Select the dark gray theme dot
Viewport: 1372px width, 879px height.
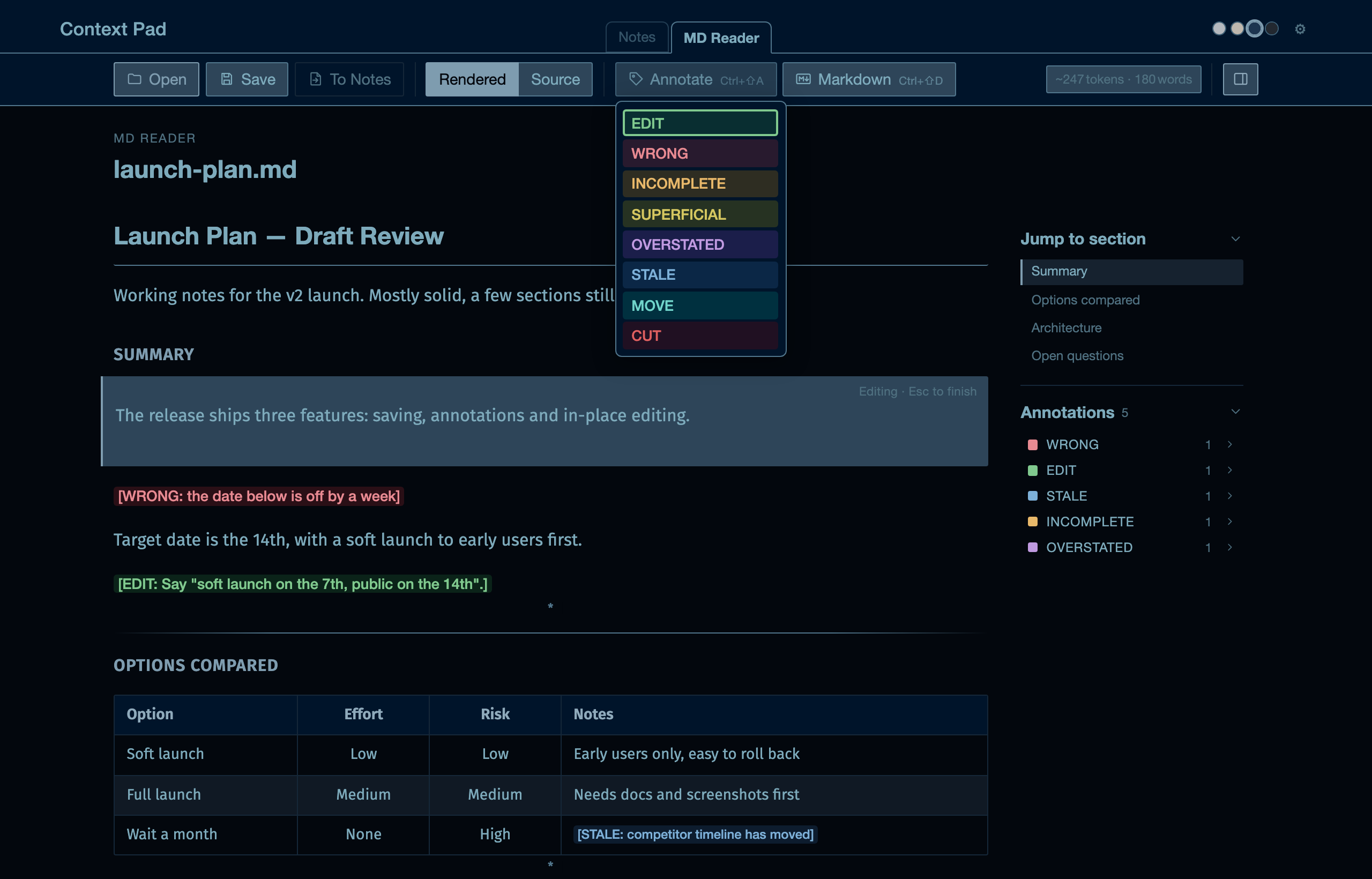click(x=1272, y=28)
